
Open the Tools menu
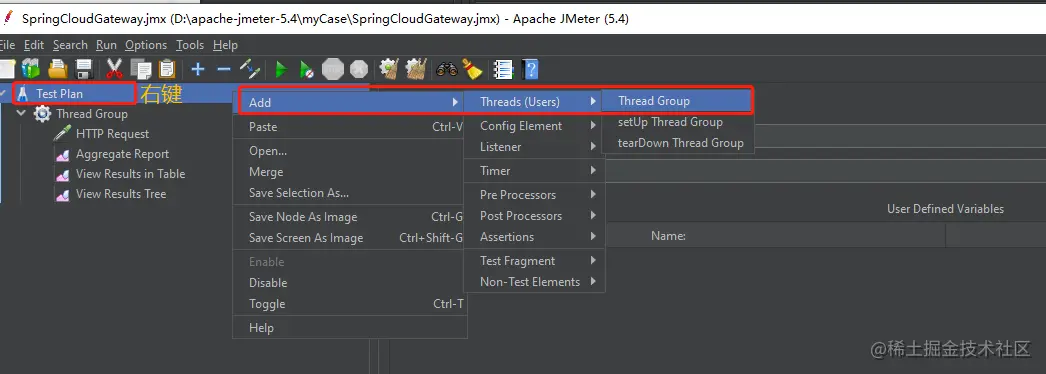[190, 45]
